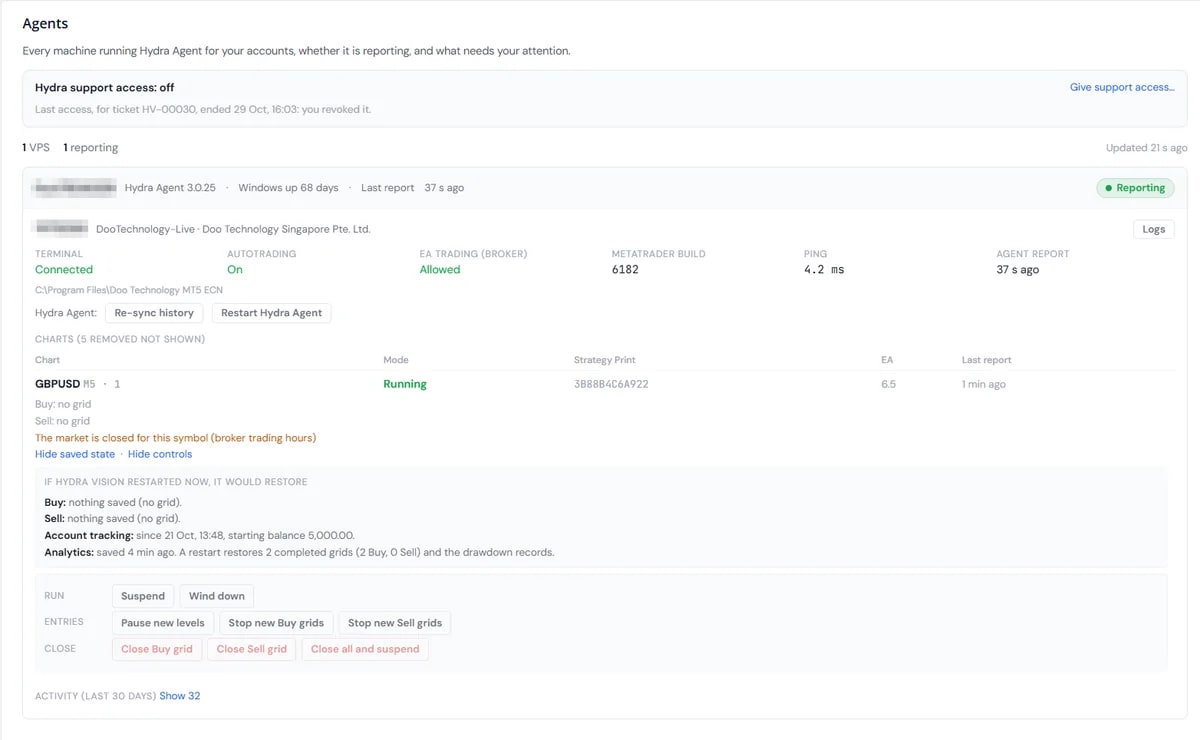Stop new Buy grids
The height and width of the screenshot is (740, 1200).
click(276, 623)
